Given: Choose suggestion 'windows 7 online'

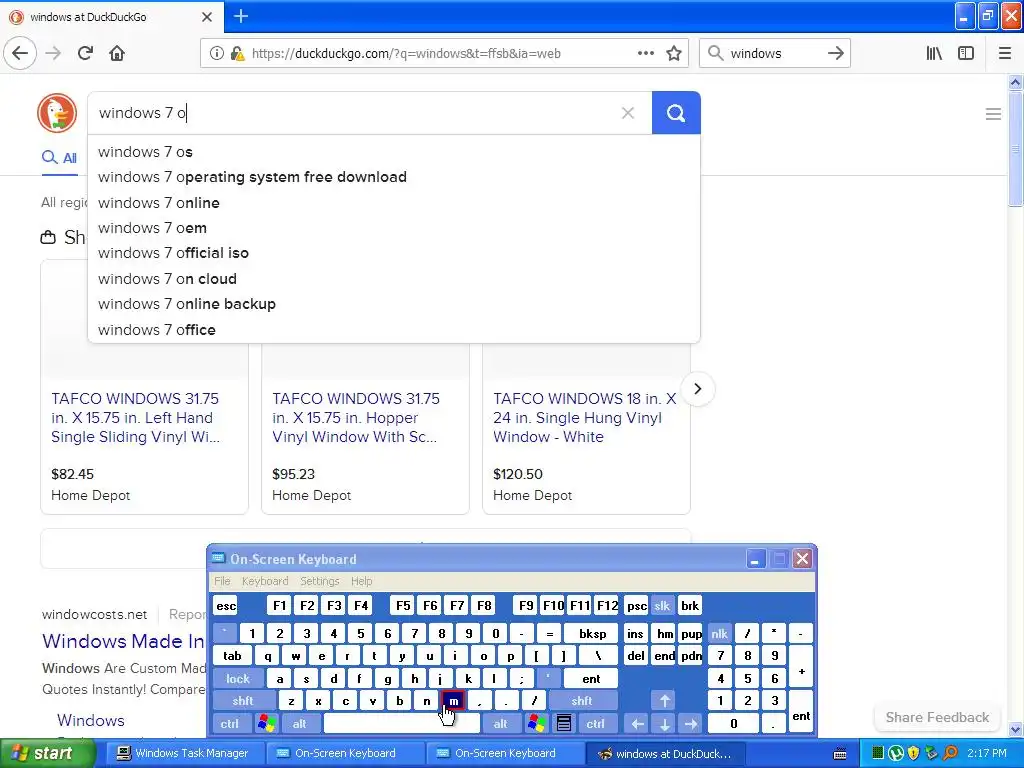Looking at the screenshot, I should (x=394, y=202).
